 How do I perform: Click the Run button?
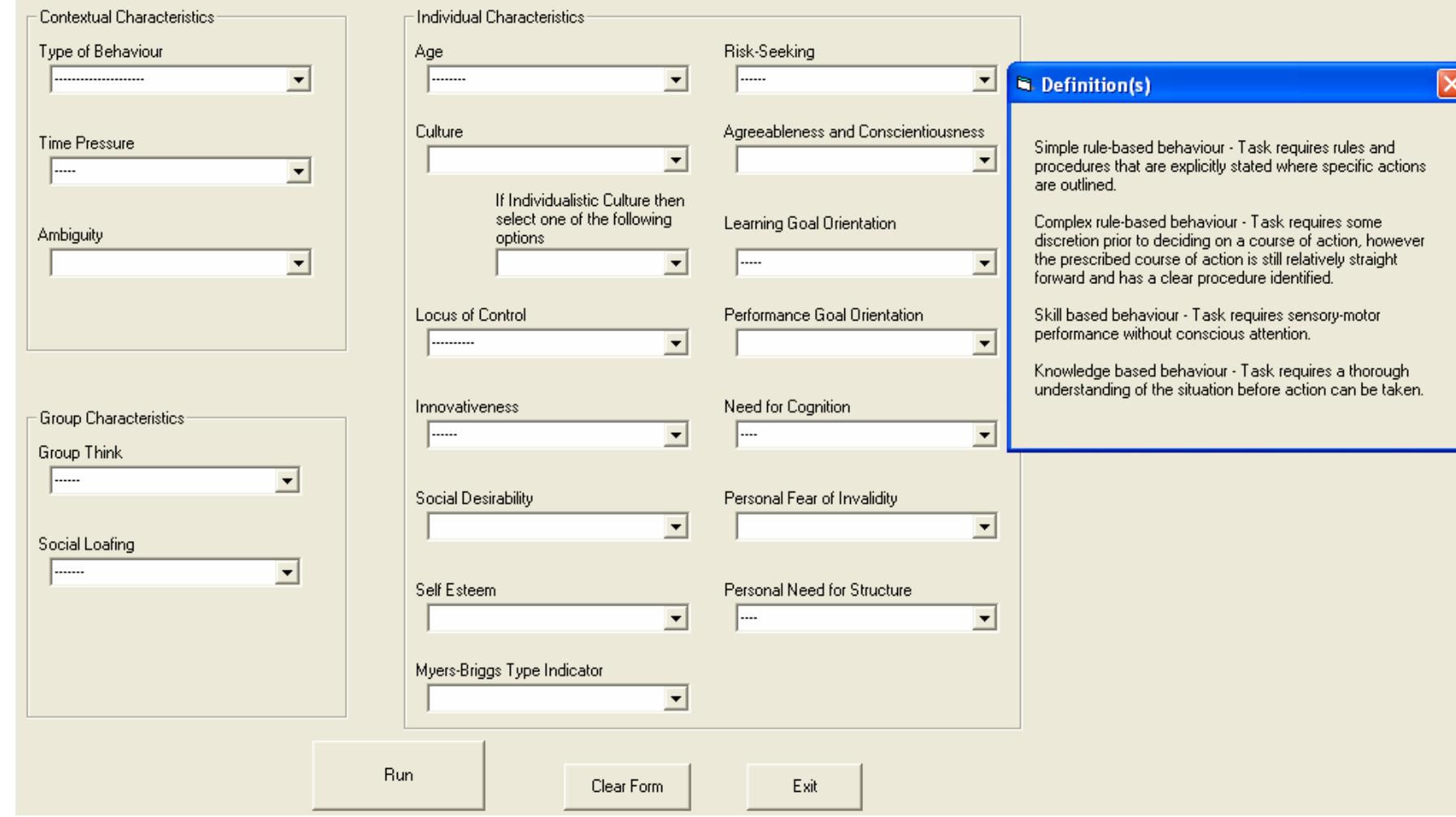tap(399, 775)
